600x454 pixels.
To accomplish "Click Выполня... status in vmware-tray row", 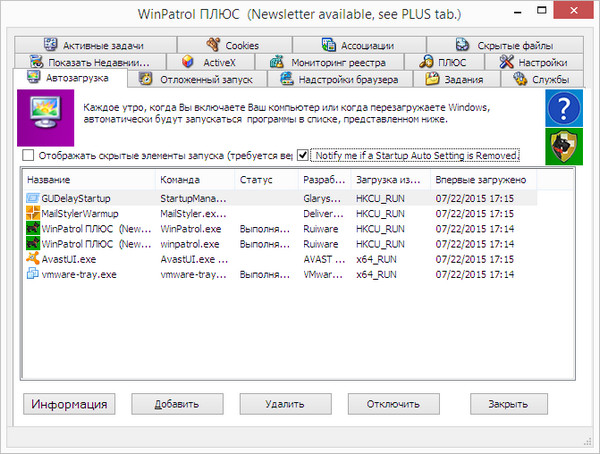I will pyautogui.click(x=265, y=274).
